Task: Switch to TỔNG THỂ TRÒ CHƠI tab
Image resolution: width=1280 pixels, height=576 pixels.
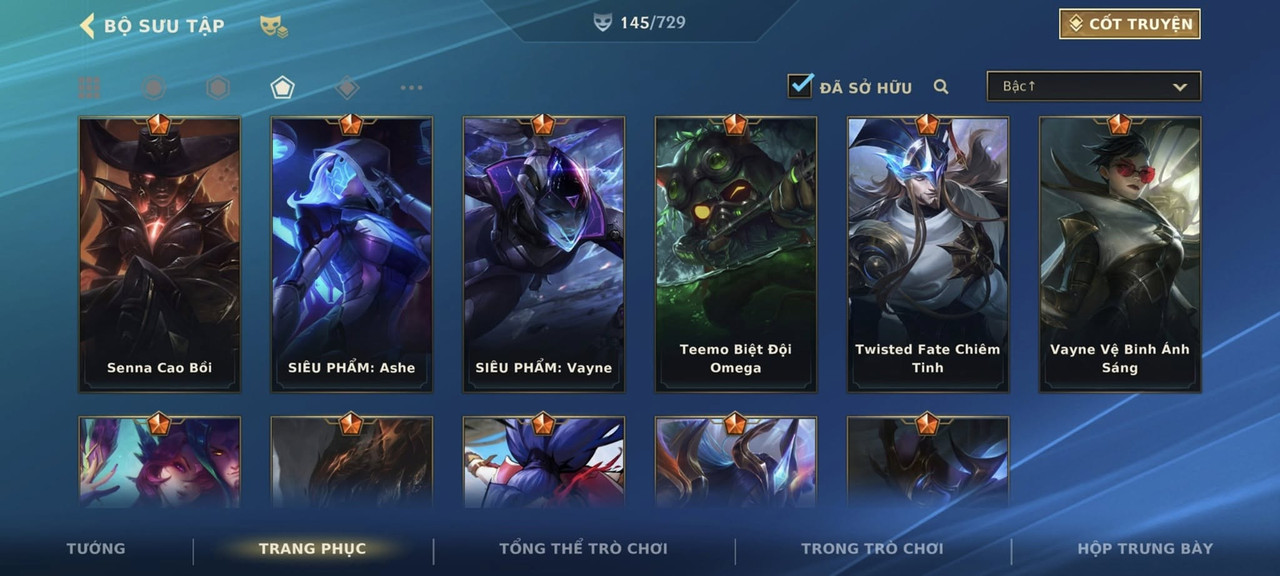Action: tap(583, 548)
